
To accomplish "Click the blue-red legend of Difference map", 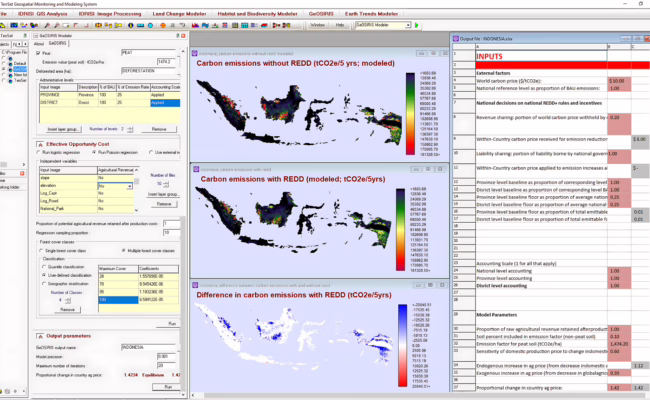I will [403, 346].
